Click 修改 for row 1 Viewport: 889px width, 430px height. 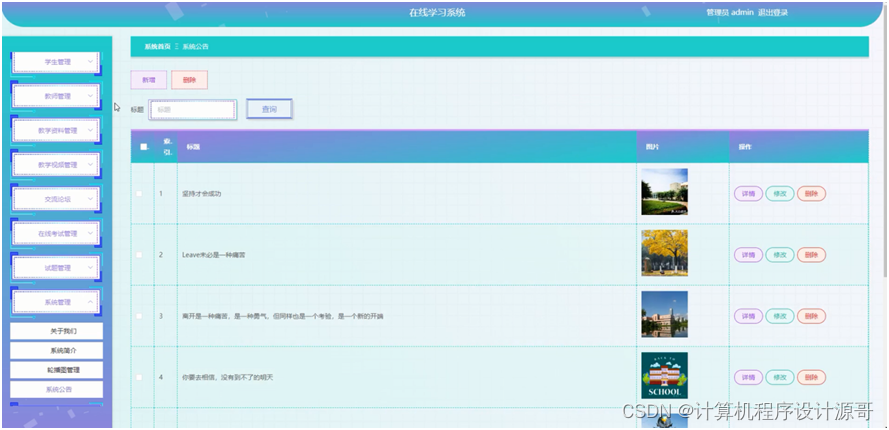point(780,193)
